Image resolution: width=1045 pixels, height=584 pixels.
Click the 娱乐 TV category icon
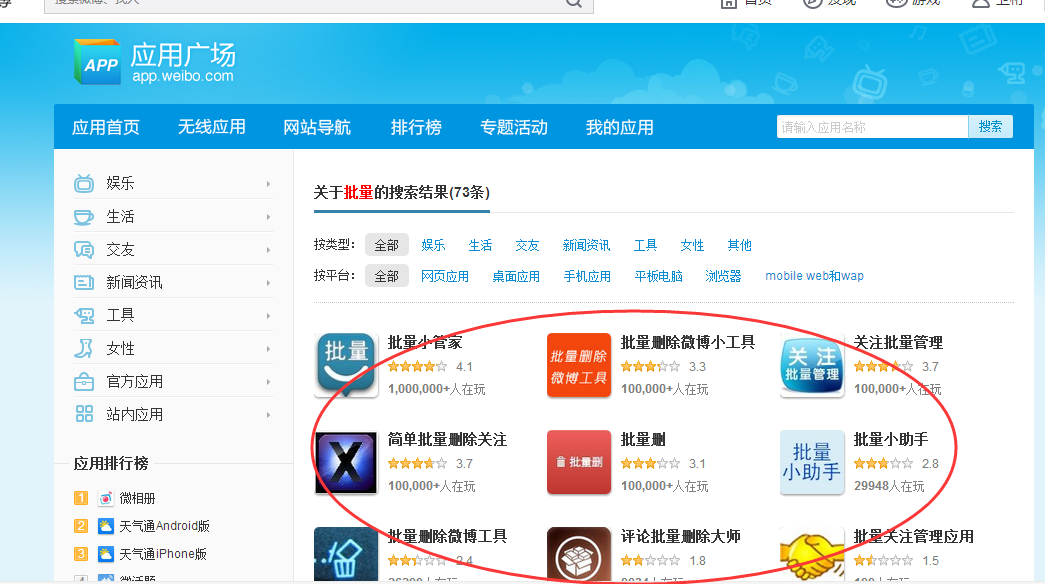point(84,183)
